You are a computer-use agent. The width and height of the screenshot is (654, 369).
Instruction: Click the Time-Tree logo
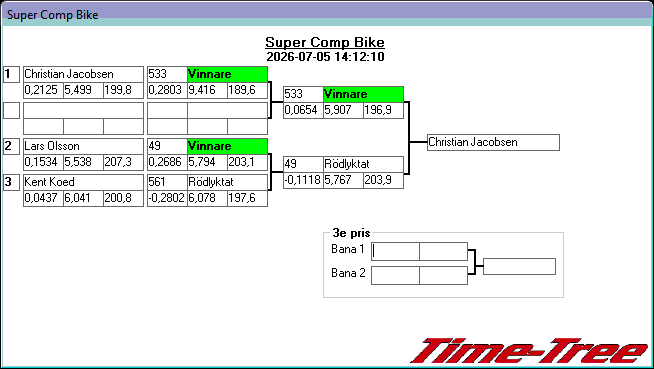[x=530, y=351]
